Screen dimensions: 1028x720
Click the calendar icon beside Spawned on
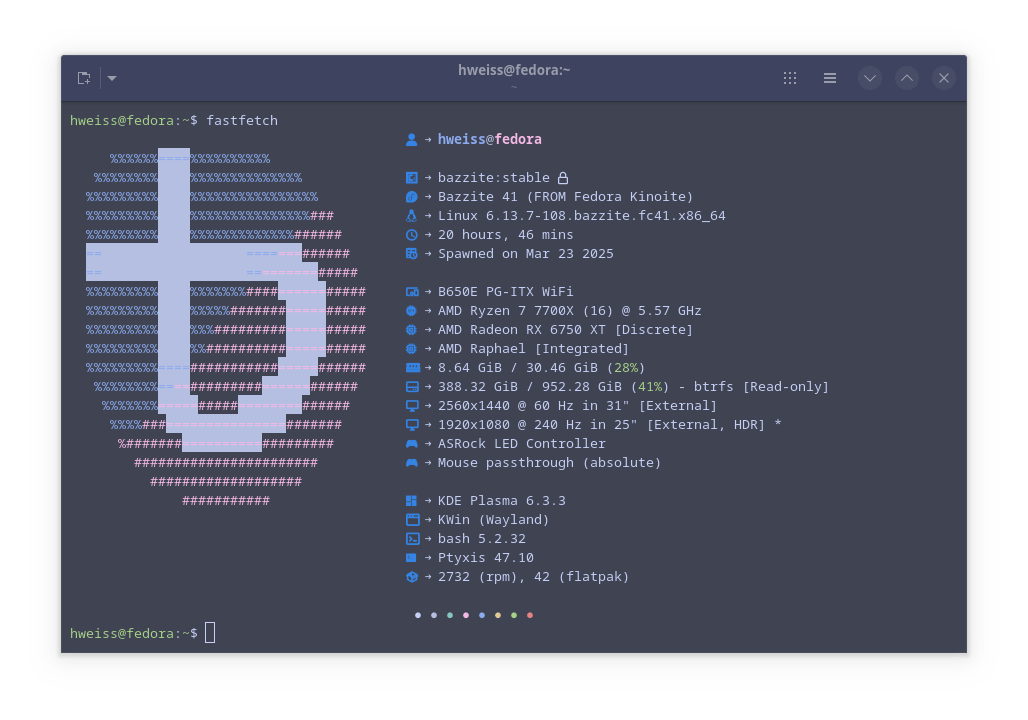(x=412, y=254)
